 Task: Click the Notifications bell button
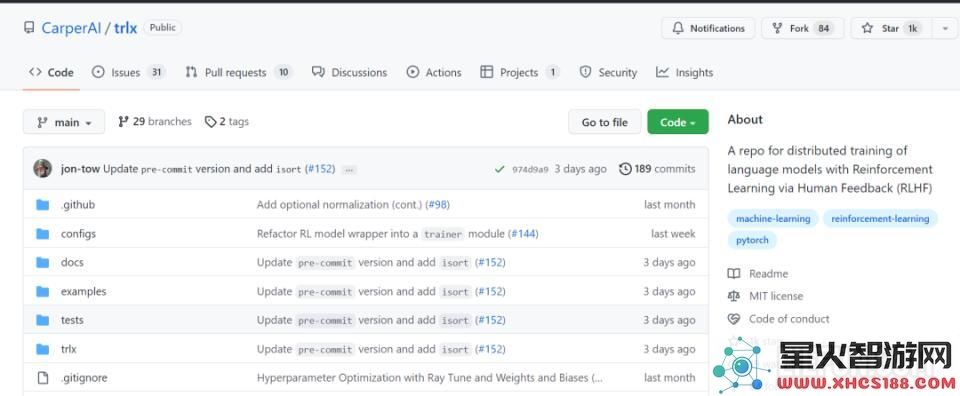708,28
